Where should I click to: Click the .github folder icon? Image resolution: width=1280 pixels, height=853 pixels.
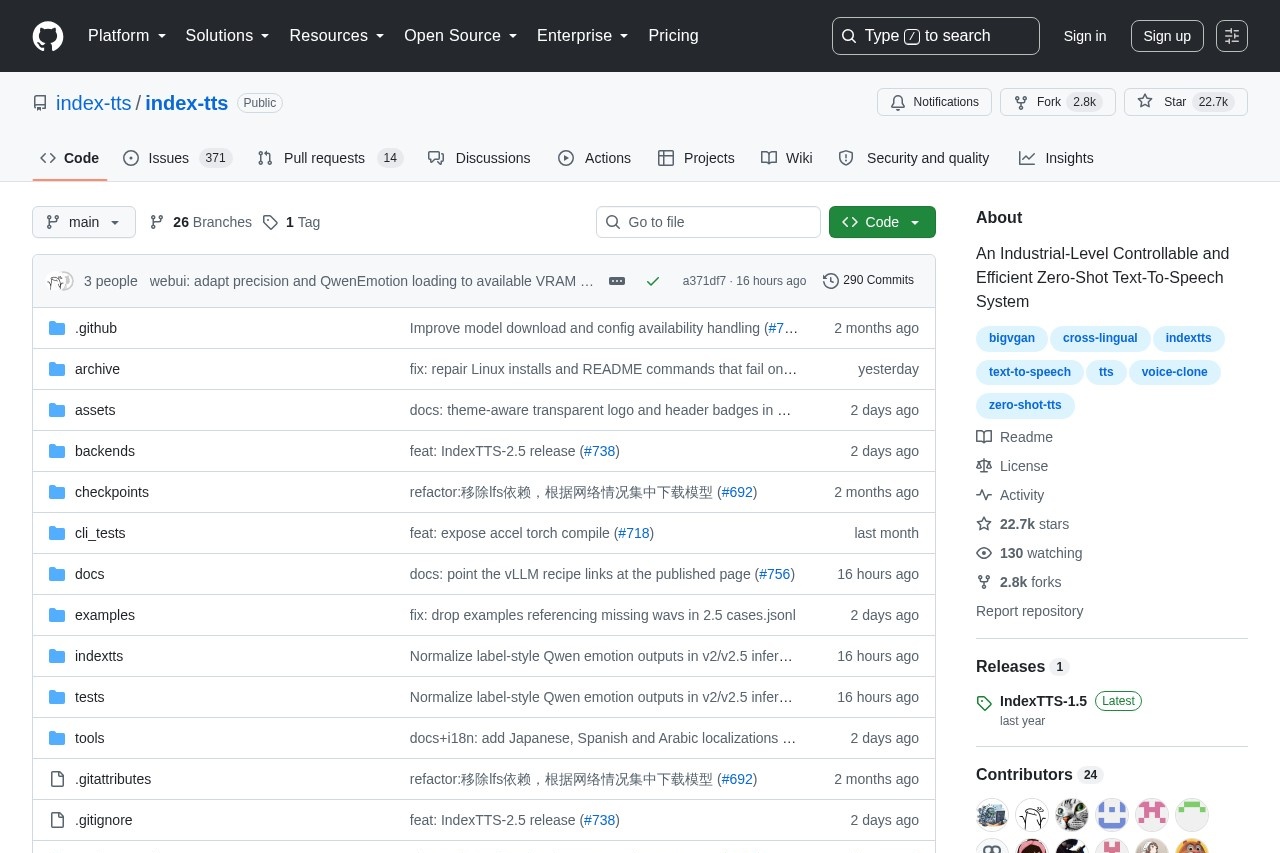coord(57,328)
